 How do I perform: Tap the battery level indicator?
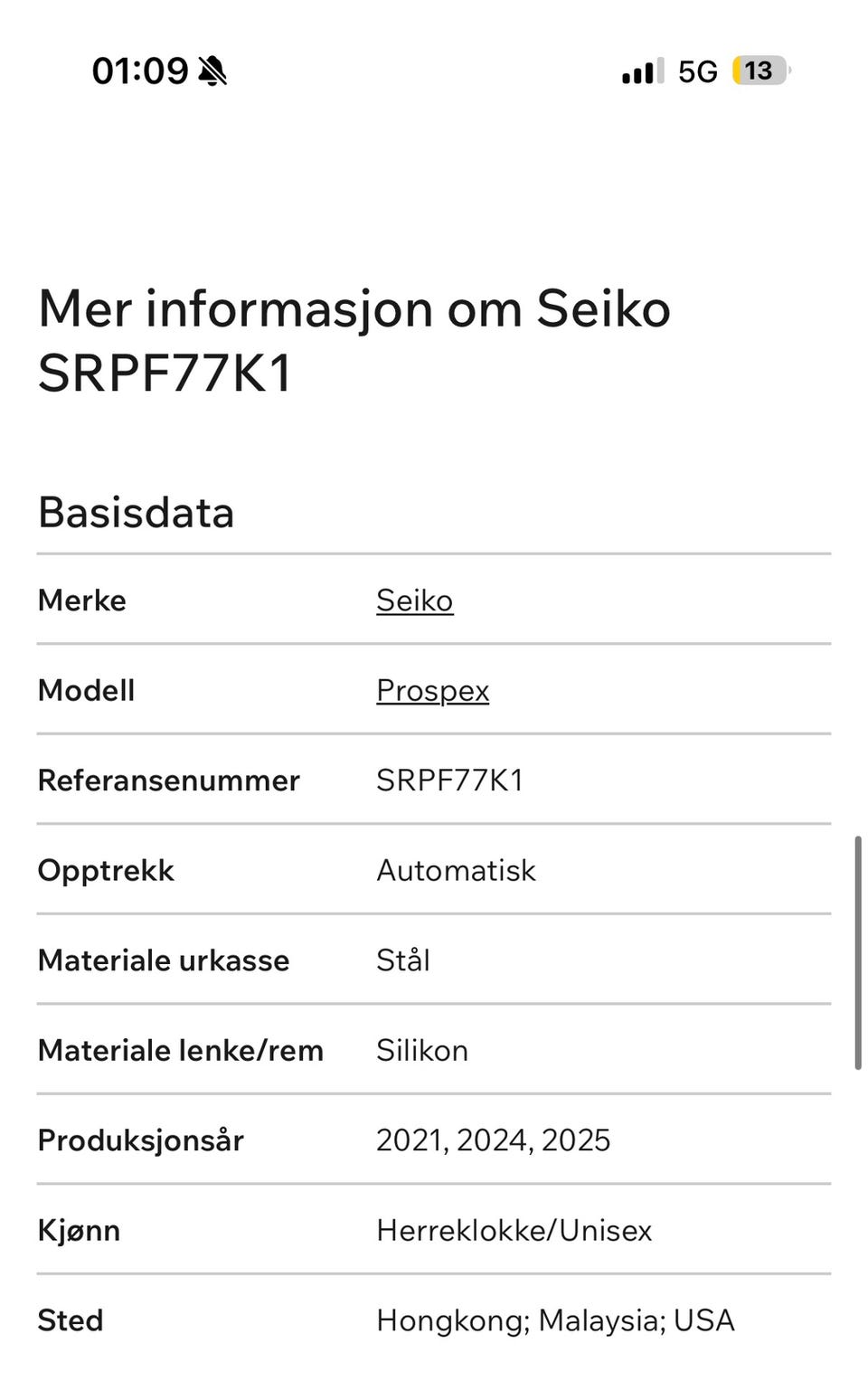761,71
